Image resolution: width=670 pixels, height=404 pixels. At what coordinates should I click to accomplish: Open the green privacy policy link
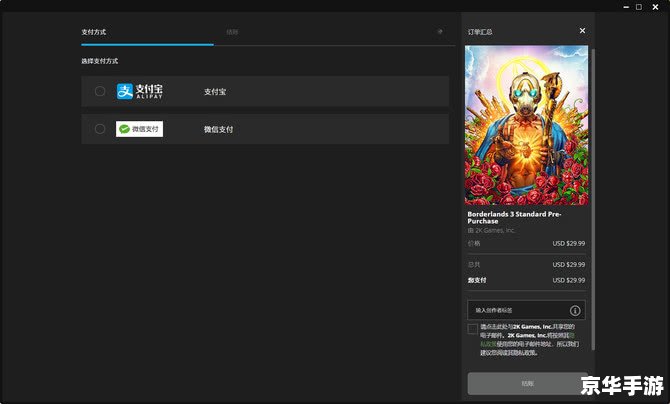(488, 344)
